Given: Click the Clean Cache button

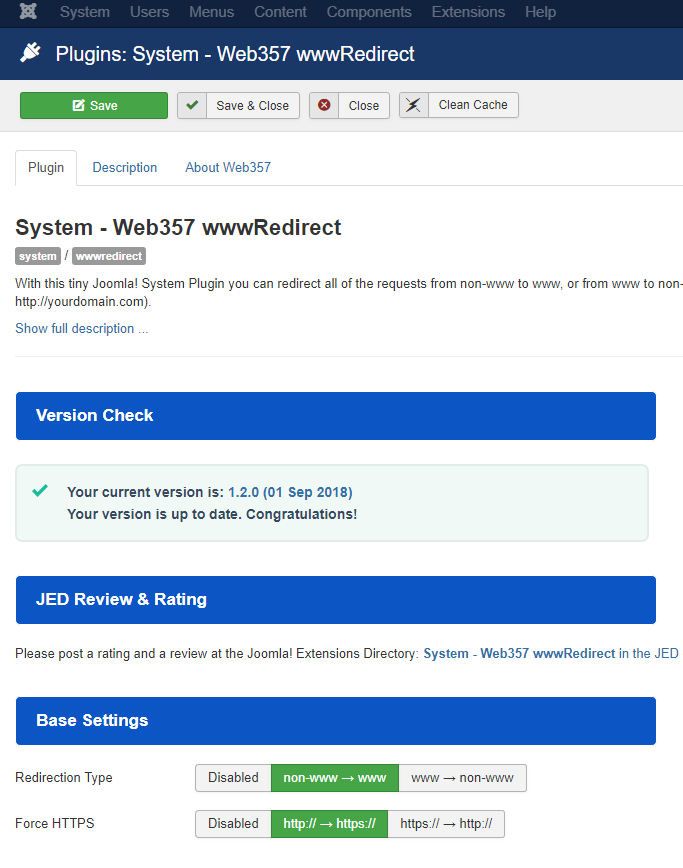Looking at the screenshot, I should click(x=459, y=105).
